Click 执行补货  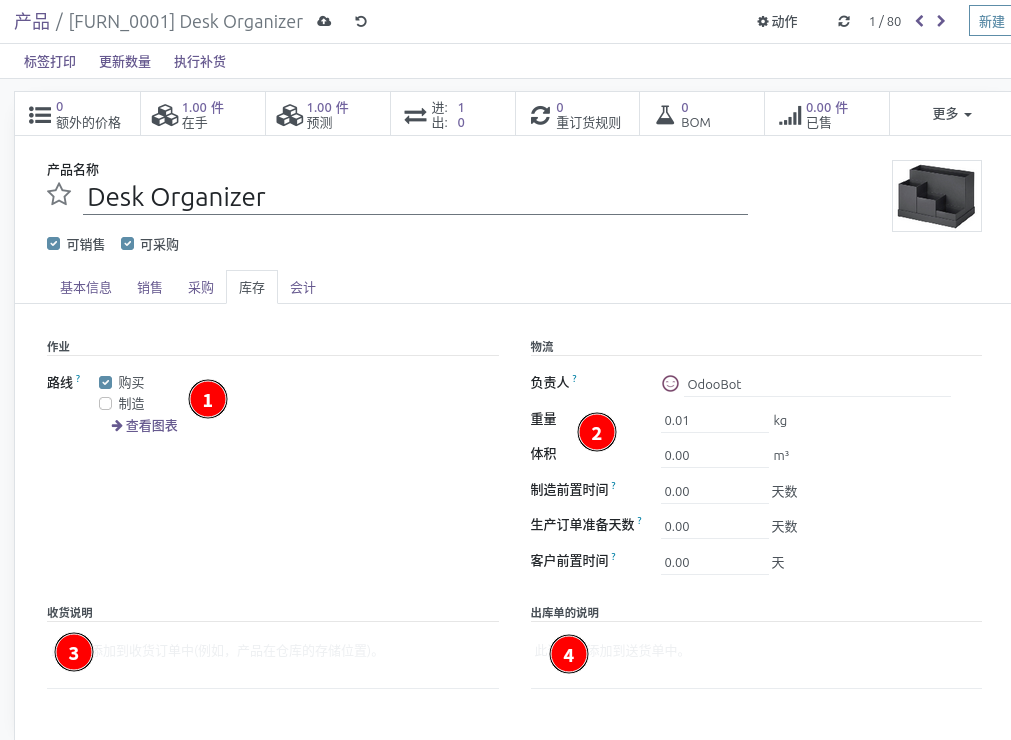click(x=200, y=62)
